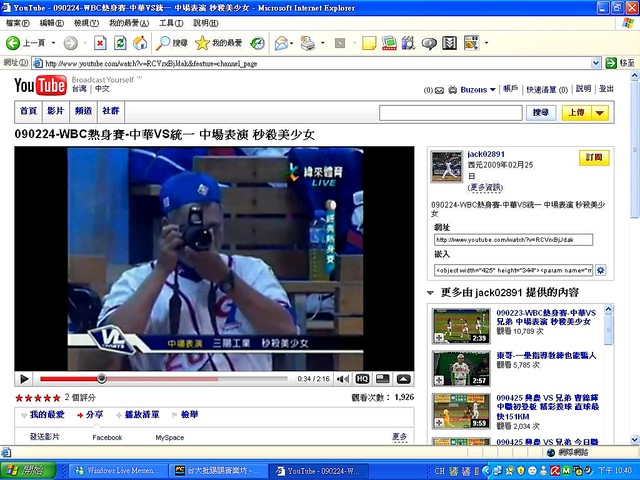The width and height of the screenshot is (640, 480).
Task: Toggle the player's widescreen size button
Action: point(382,379)
